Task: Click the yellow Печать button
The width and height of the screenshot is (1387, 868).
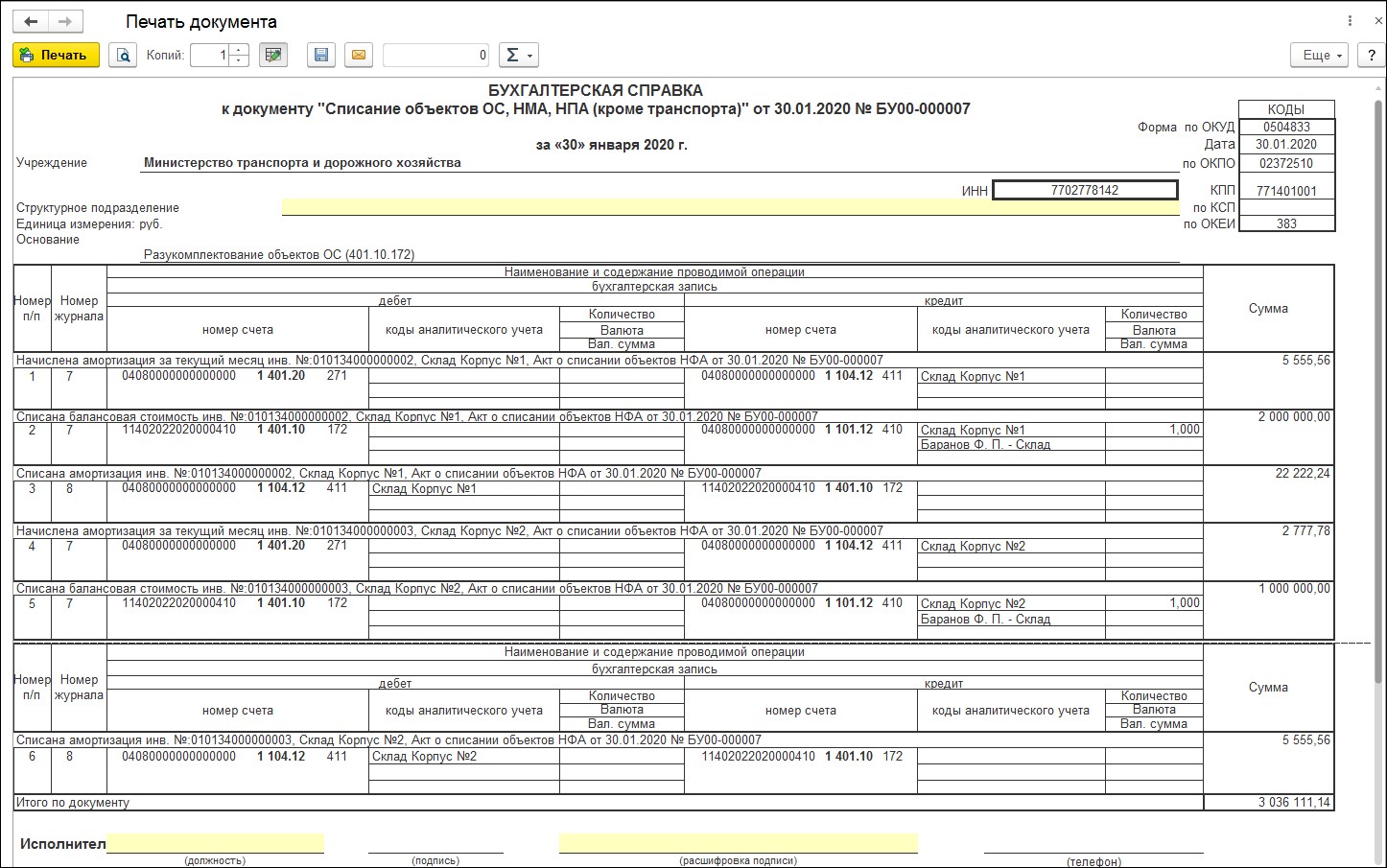Action: coord(56,56)
